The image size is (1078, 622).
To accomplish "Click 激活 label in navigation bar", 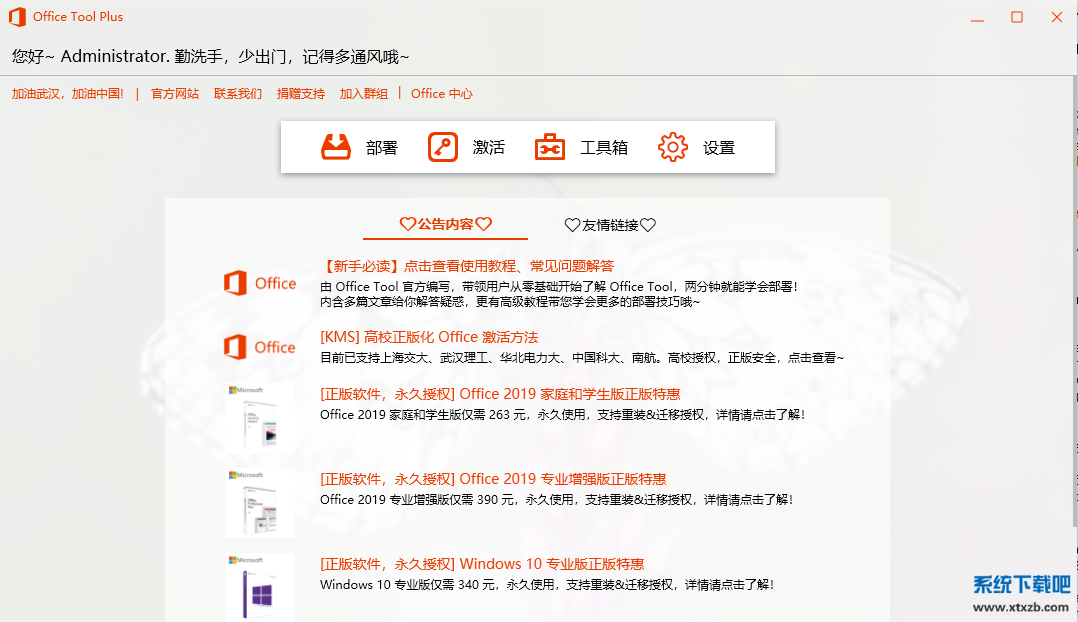I will pyautogui.click(x=489, y=148).
